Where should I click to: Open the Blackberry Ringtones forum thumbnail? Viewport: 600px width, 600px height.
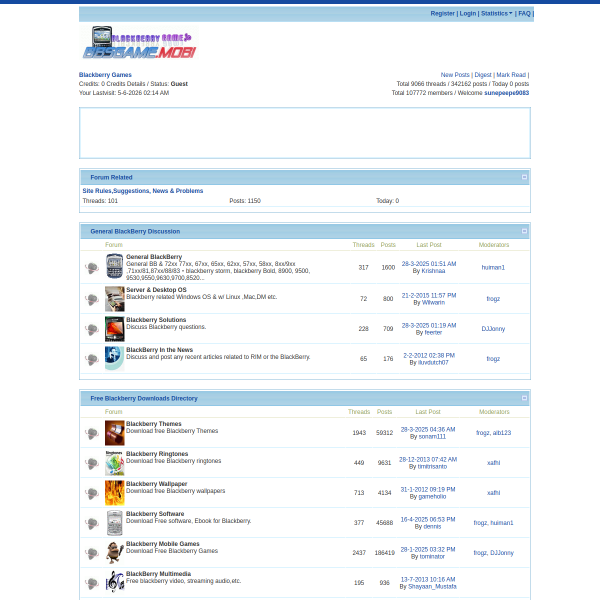coord(114,463)
